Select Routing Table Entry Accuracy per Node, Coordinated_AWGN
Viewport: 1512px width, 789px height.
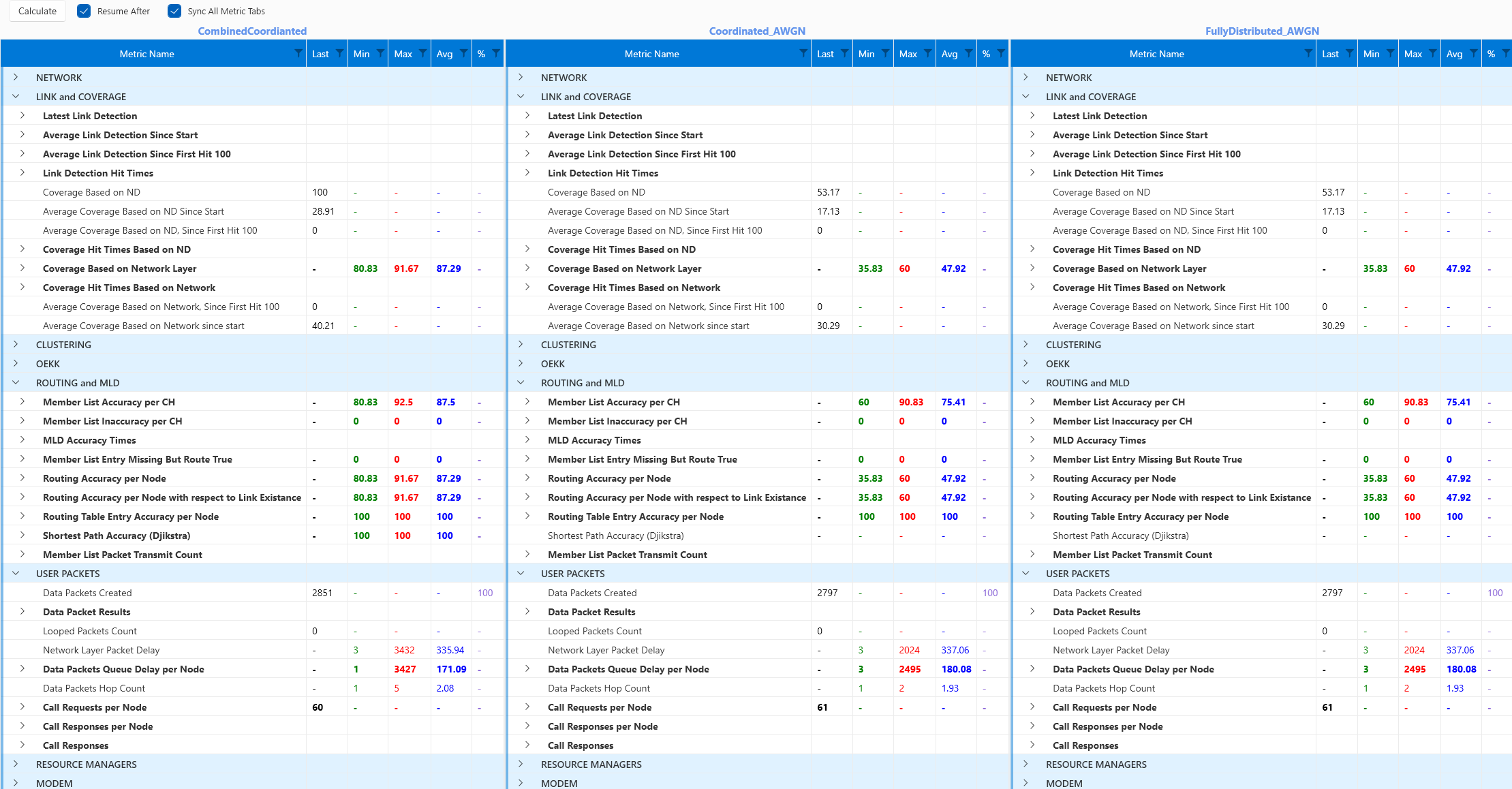(757, 516)
